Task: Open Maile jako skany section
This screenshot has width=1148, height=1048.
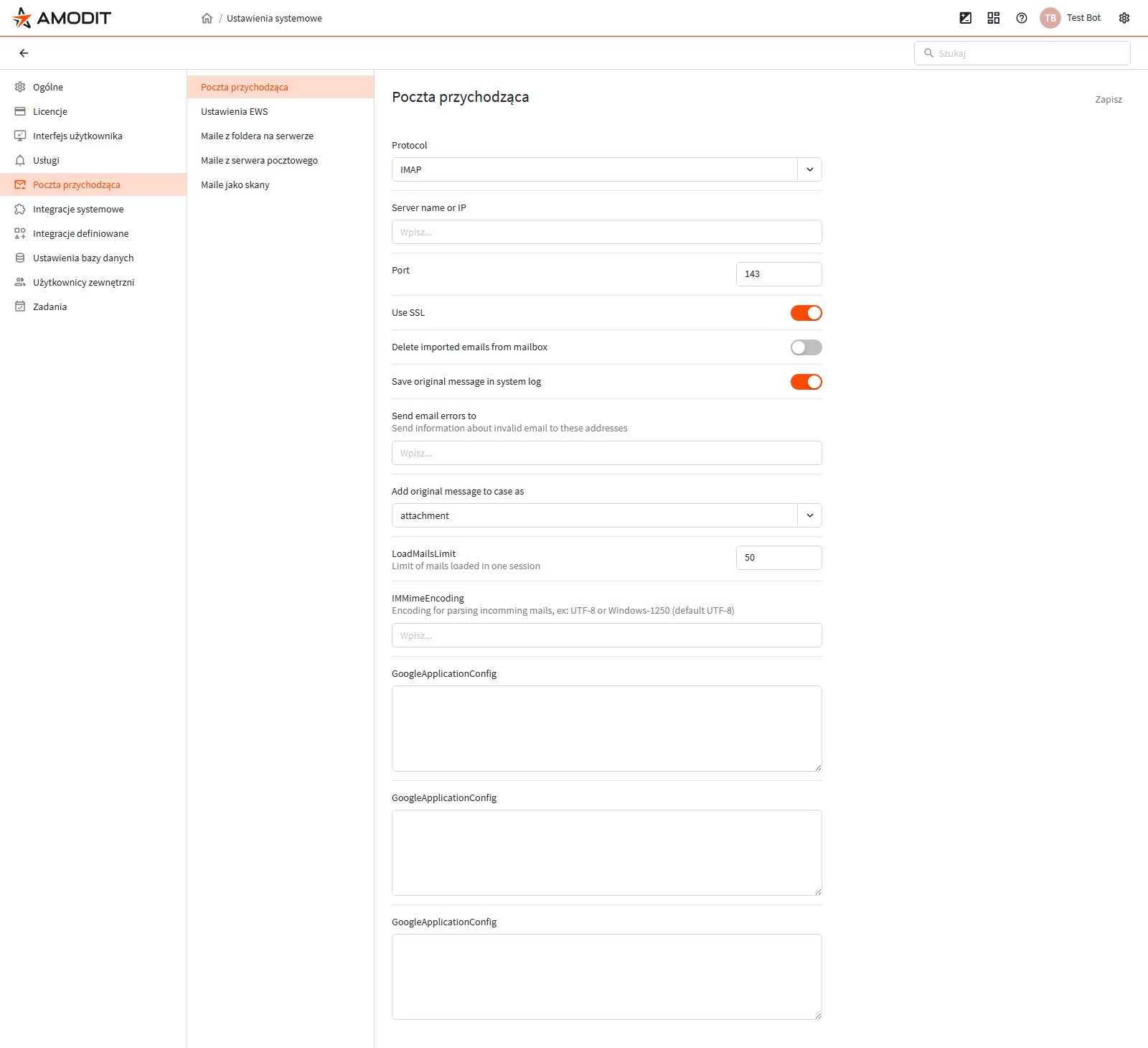Action: point(235,184)
